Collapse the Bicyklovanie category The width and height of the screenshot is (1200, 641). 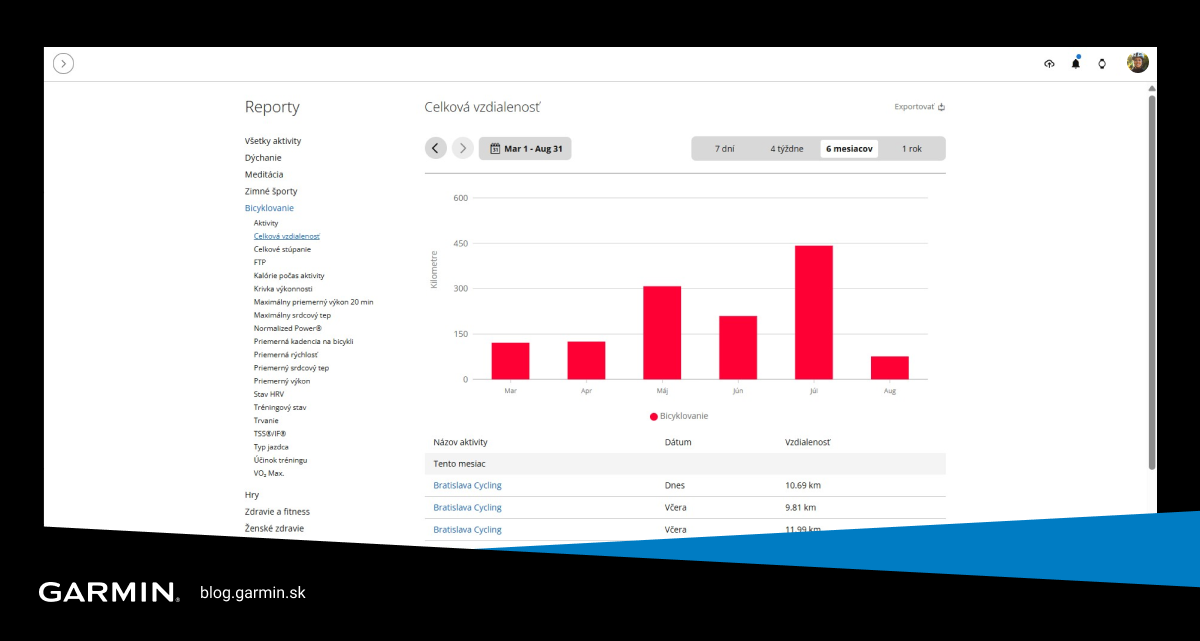(269, 208)
